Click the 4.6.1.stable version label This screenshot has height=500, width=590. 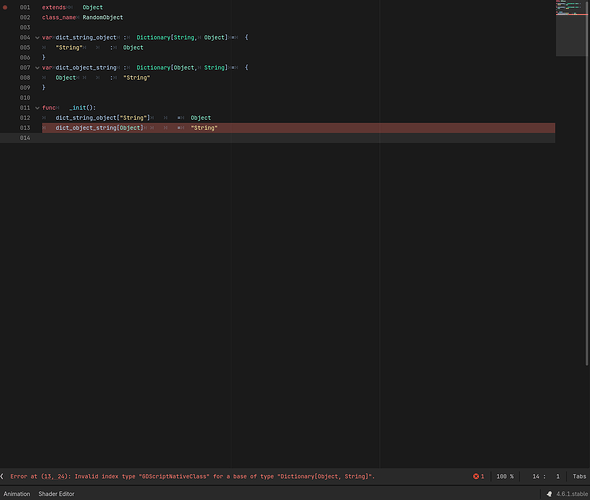572,494
